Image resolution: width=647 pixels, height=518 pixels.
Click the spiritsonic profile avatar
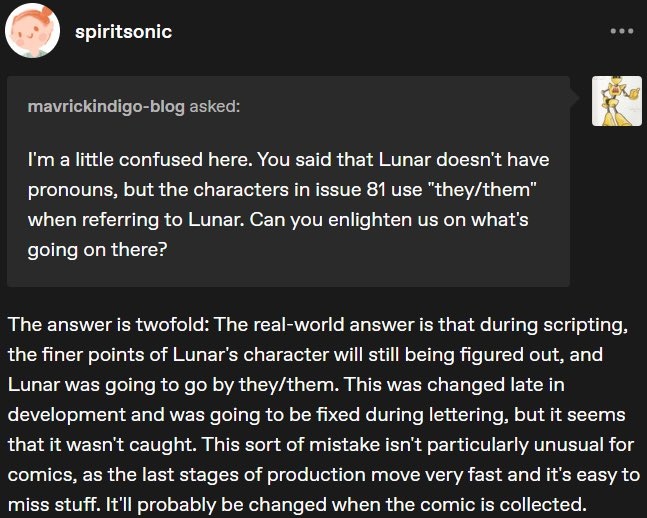point(32,31)
